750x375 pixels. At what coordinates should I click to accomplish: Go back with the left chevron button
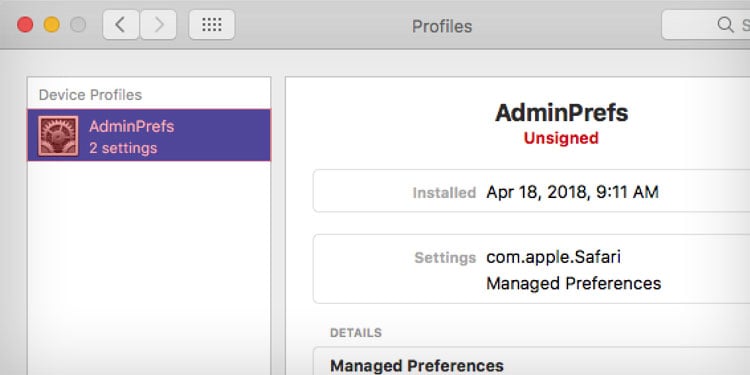[121, 24]
